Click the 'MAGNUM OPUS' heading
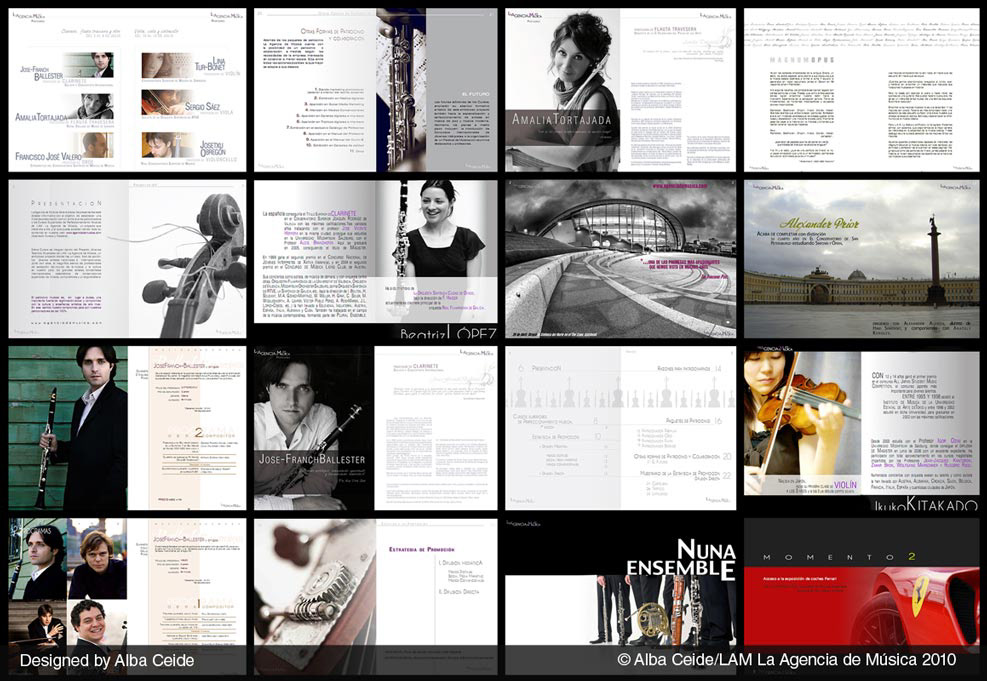The image size is (987, 681). (x=802, y=60)
